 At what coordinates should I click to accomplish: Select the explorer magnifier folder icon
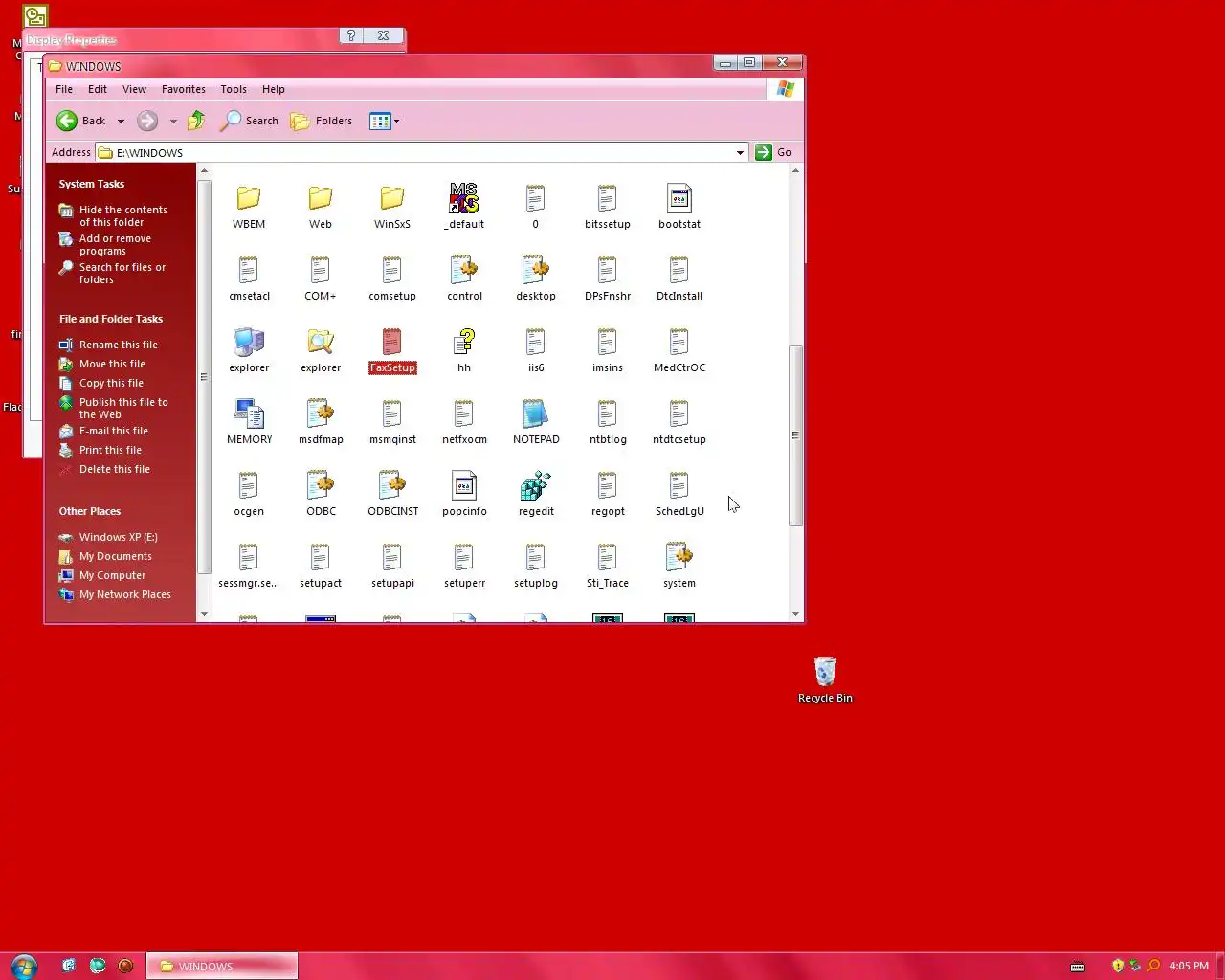321,342
